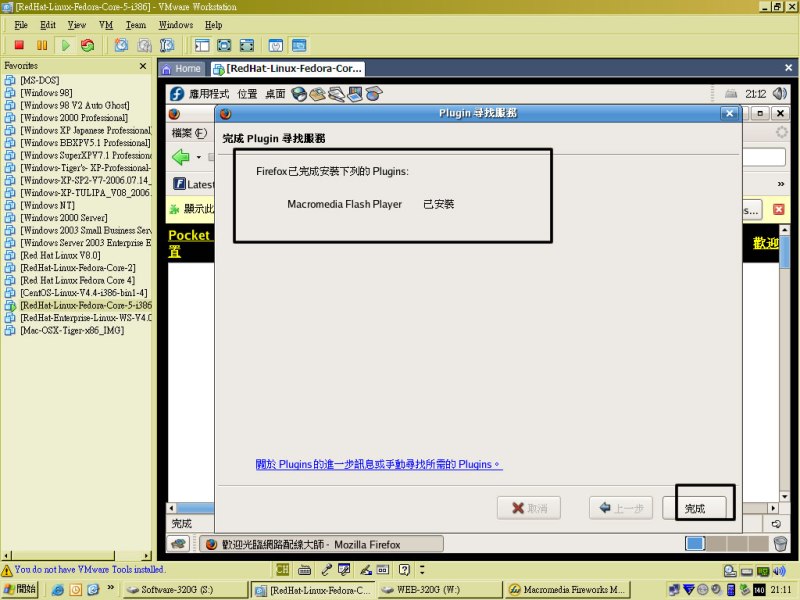Close the Favorites sidebar panel
This screenshot has height=600, width=800.
tap(143, 66)
